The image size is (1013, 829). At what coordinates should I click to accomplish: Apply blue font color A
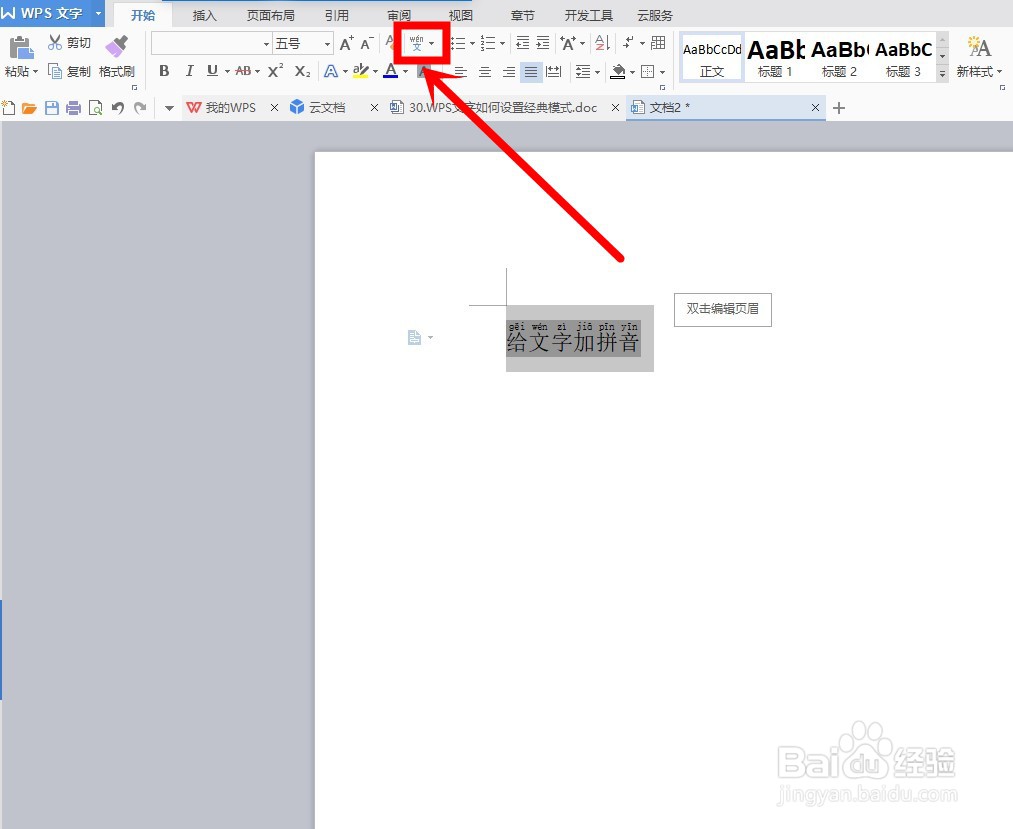tap(391, 71)
